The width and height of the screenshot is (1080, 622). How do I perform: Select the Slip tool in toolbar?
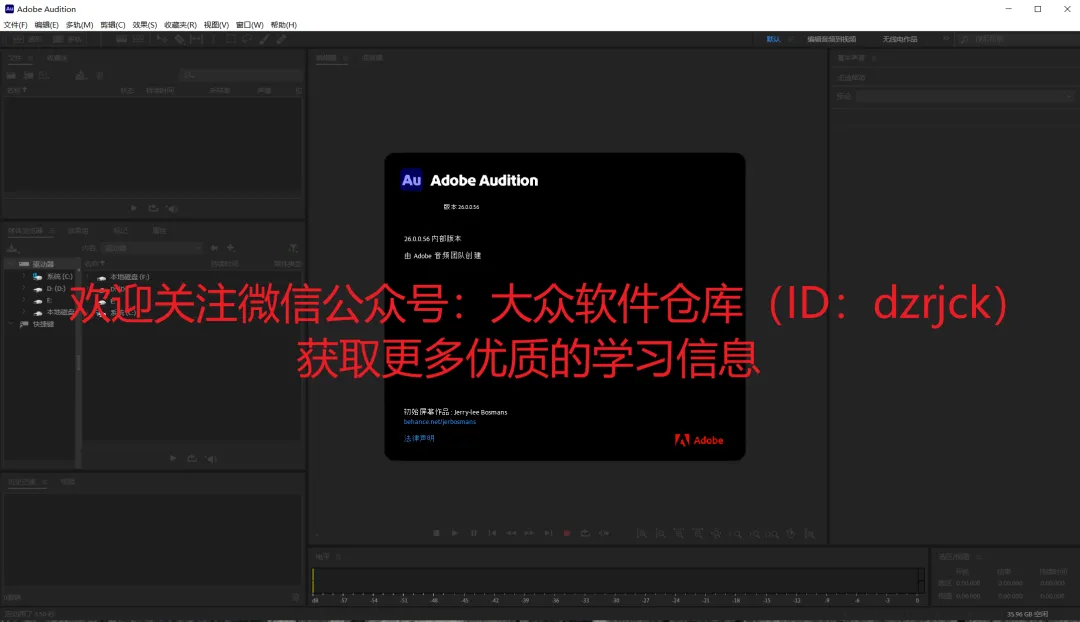(x=196, y=39)
